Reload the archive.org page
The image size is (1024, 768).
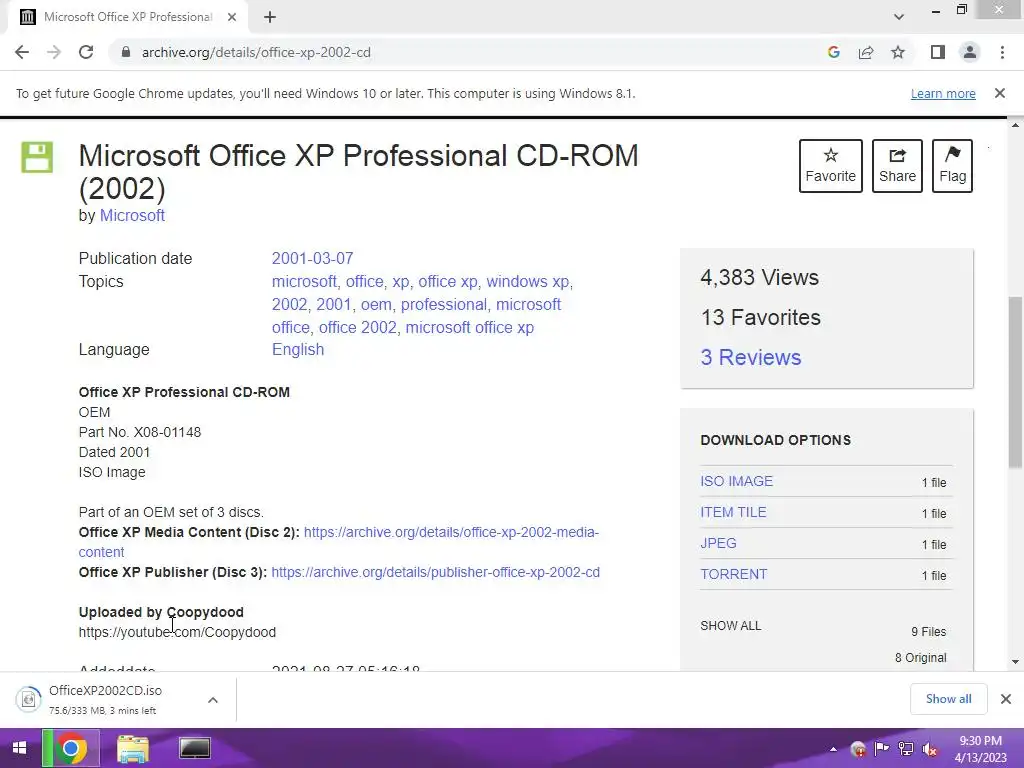coord(86,52)
